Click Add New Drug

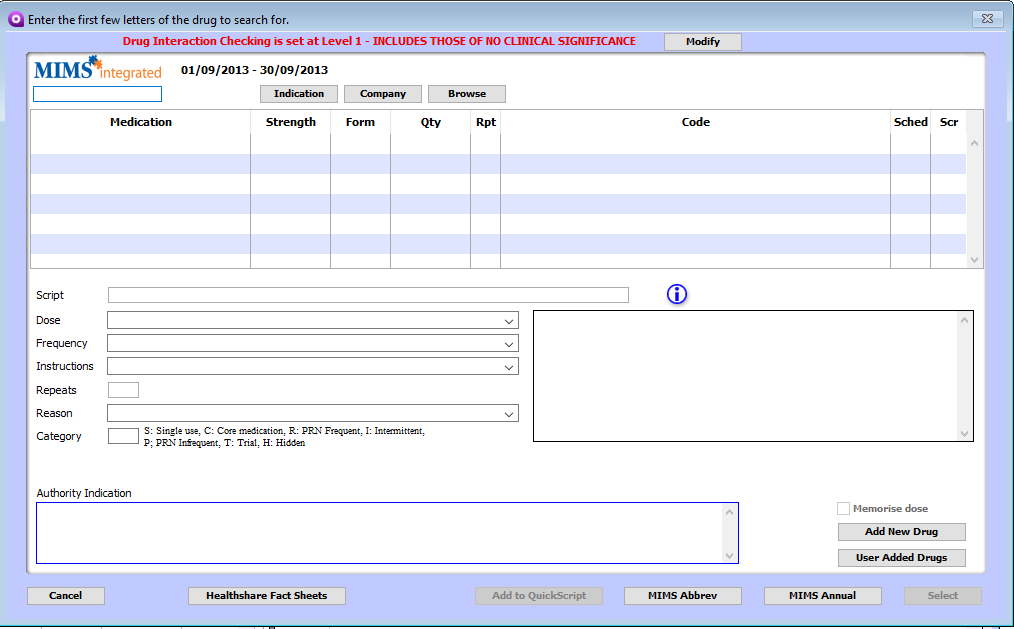tap(901, 531)
